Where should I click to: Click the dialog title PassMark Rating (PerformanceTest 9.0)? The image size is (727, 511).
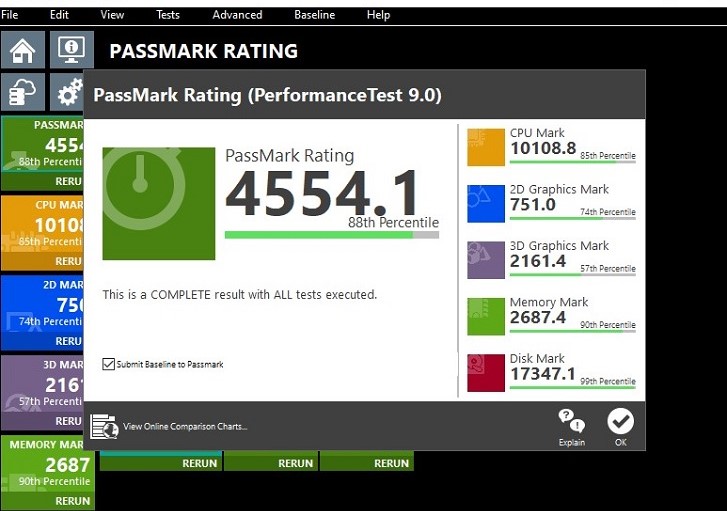pyautogui.click(x=268, y=95)
